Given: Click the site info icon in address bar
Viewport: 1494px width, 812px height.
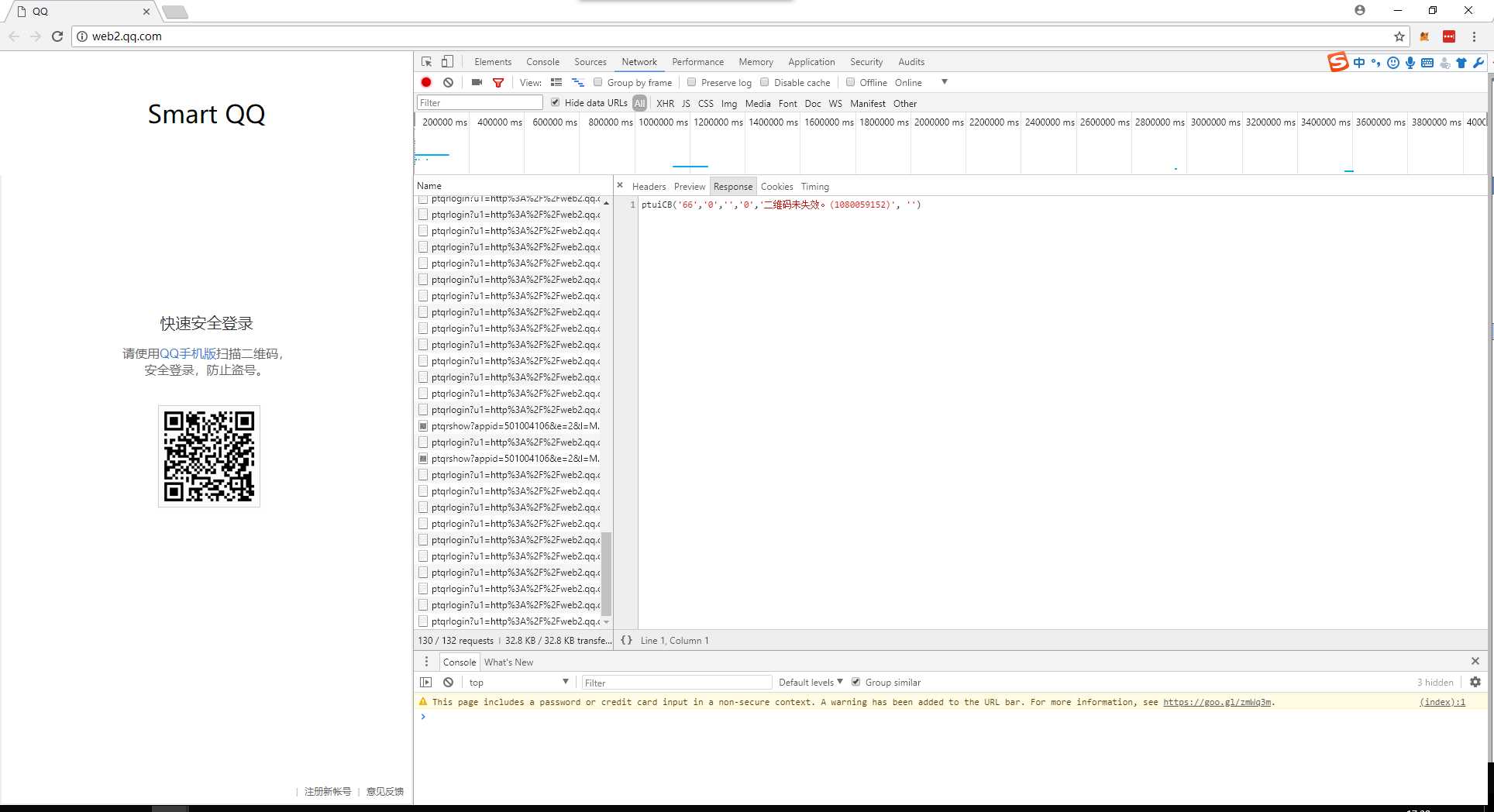Looking at the screenshot, I should point(82,36).
